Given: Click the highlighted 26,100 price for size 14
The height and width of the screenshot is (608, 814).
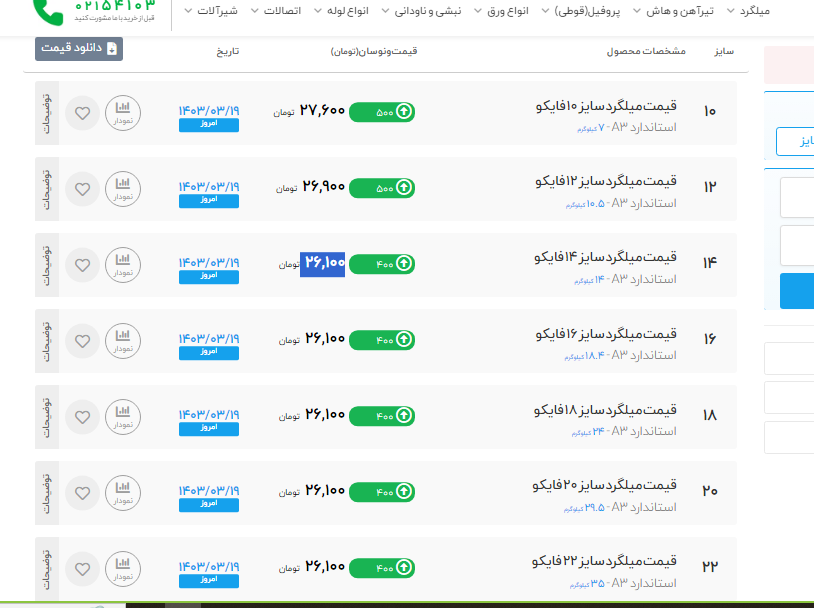Looking at the screenshot, I should pyautogui.click(x=323, y=263).
